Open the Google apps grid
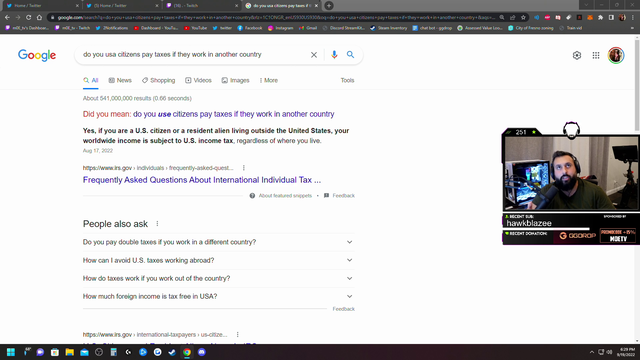The height and width of the screenshot is (360, 640). click(596, 55)
